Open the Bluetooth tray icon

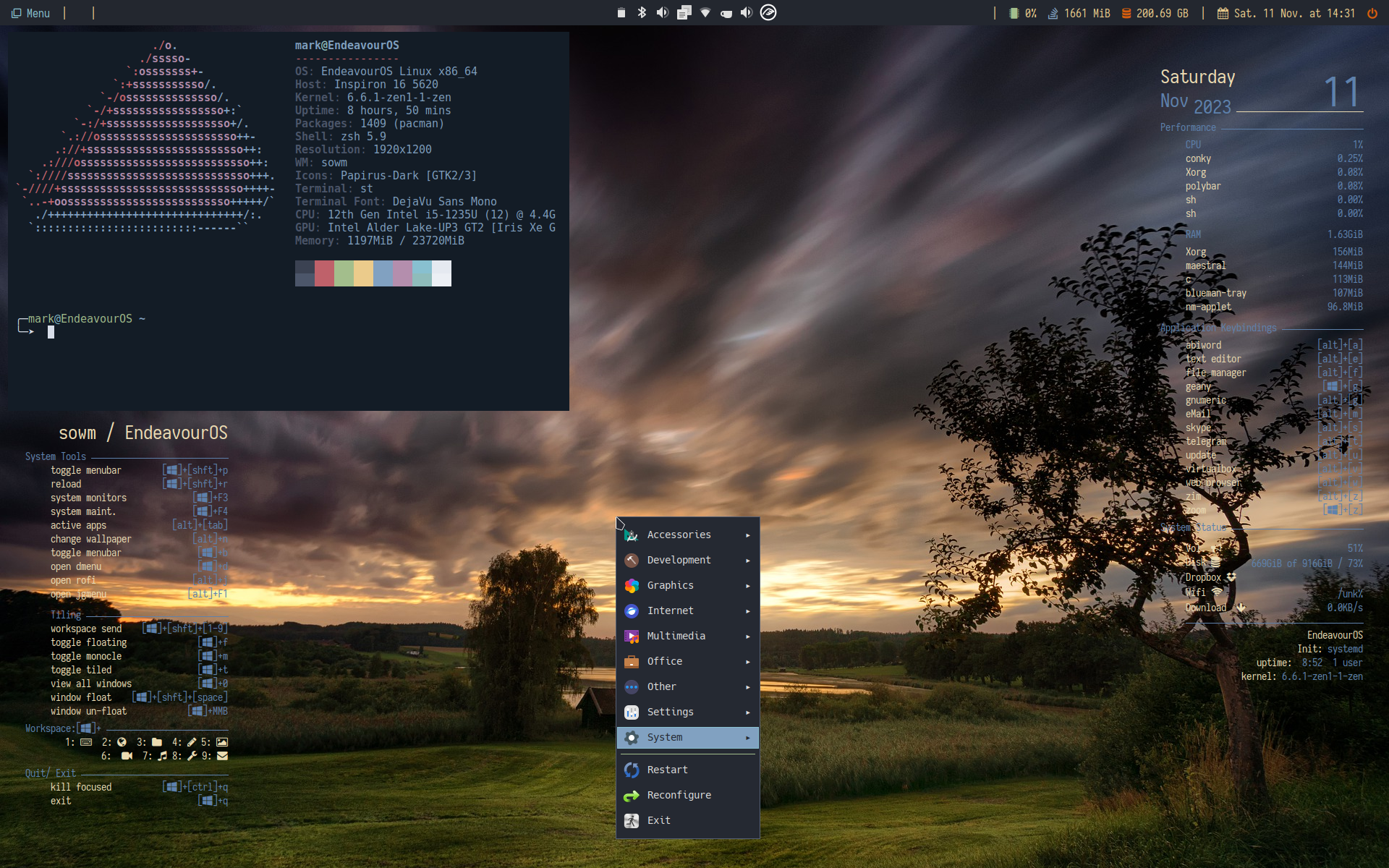coord(642,12)
